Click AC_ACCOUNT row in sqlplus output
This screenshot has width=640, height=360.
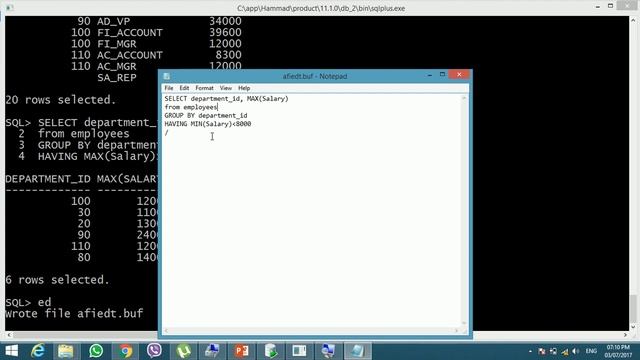156,55
